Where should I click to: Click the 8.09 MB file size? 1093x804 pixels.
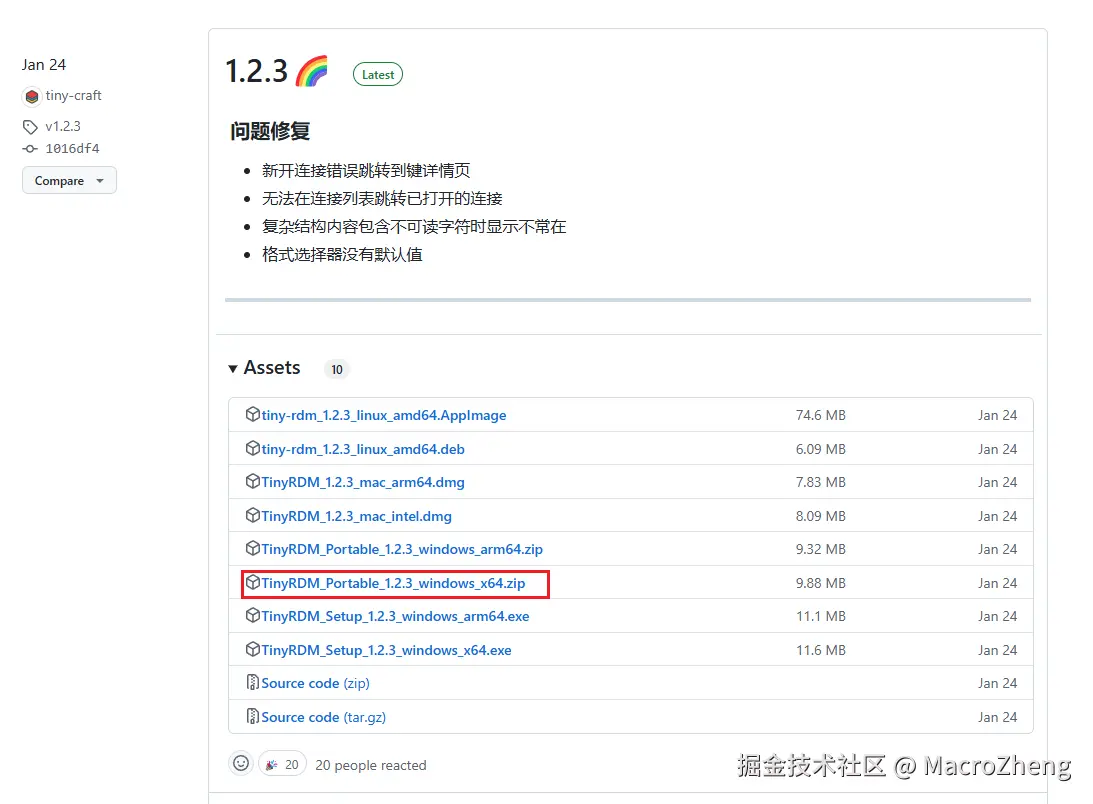(820, 516)
